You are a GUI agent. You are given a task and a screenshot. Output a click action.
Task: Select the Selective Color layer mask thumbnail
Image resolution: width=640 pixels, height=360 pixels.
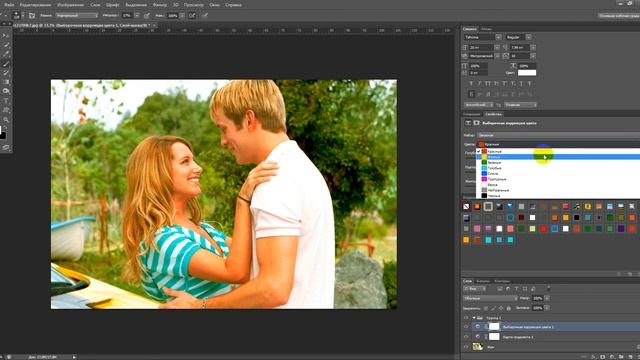[x=494, y=327]
